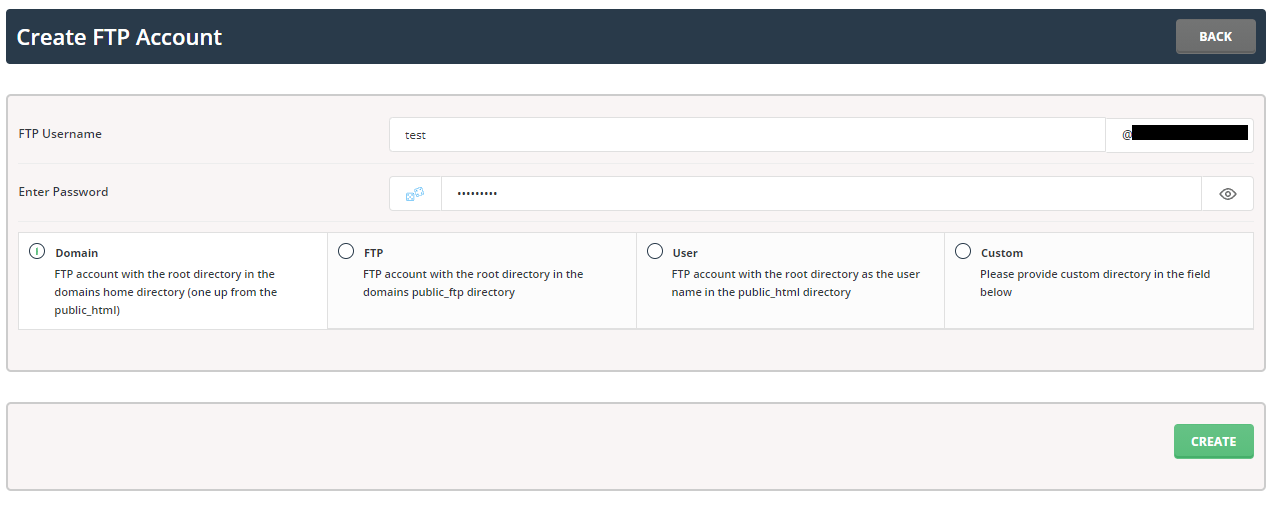The image size is (1282, 508).
Task: Show password using the eye icon
Action: point(1228,194)
